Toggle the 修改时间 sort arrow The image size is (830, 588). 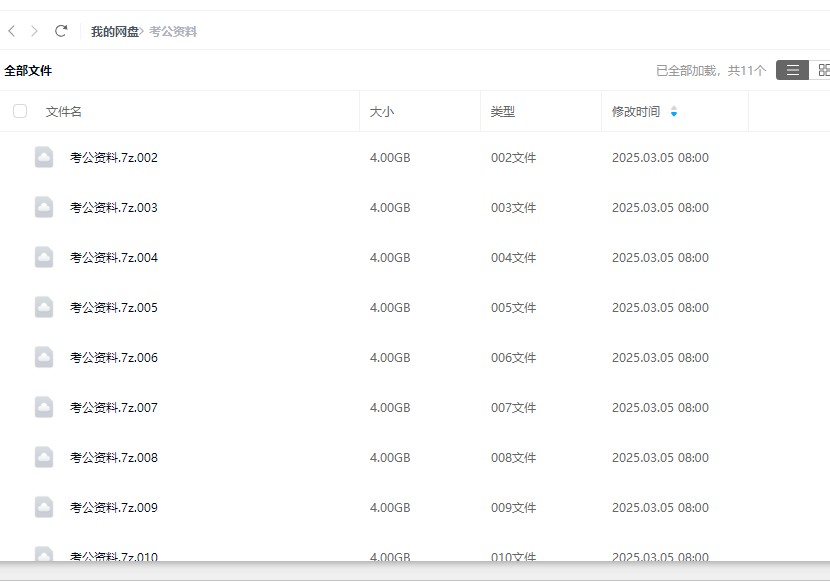(674, 112)
